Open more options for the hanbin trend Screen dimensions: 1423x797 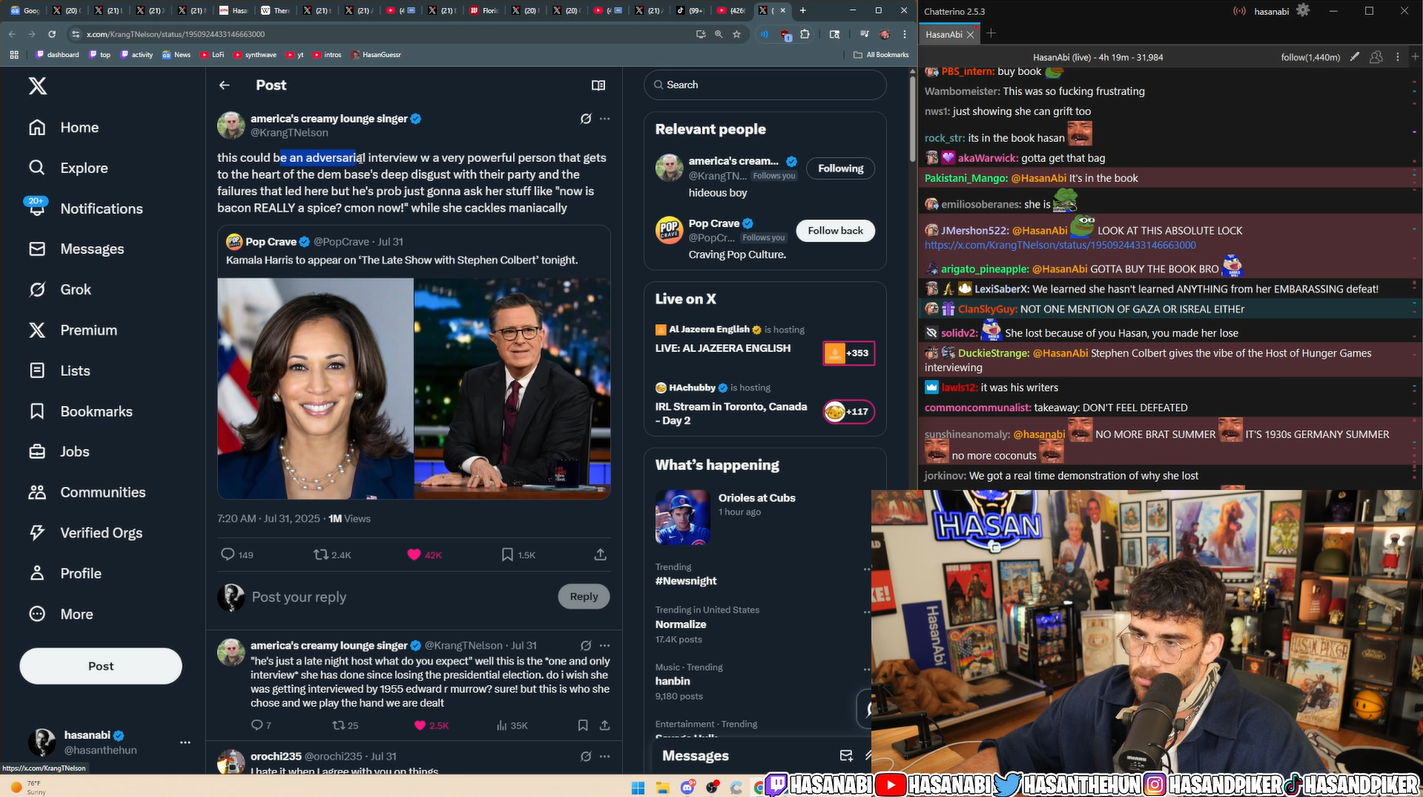point(867,670)
